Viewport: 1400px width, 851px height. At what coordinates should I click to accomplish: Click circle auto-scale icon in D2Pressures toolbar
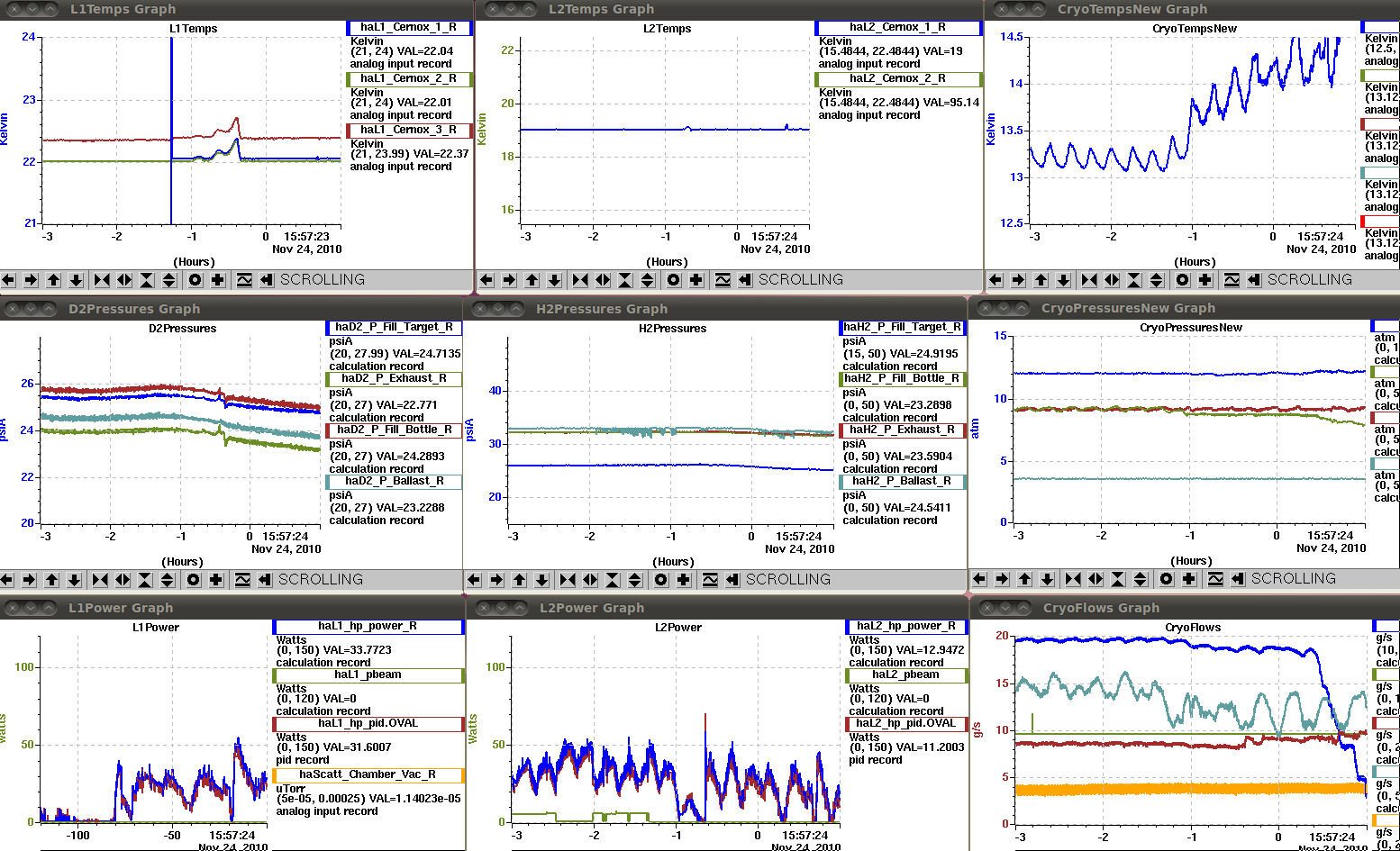coord(193,580)
